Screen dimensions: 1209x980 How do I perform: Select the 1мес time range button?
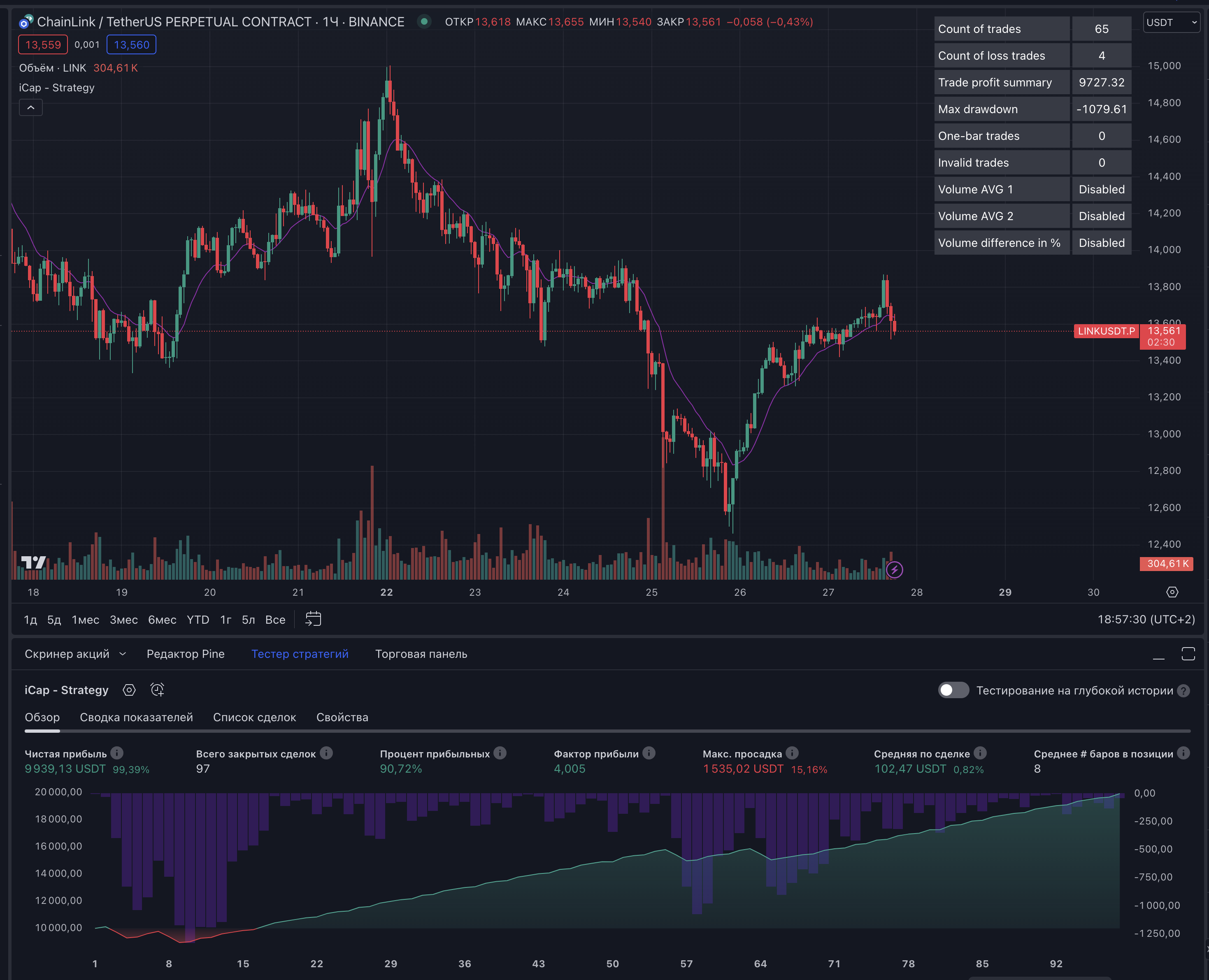tap(85, 620)
